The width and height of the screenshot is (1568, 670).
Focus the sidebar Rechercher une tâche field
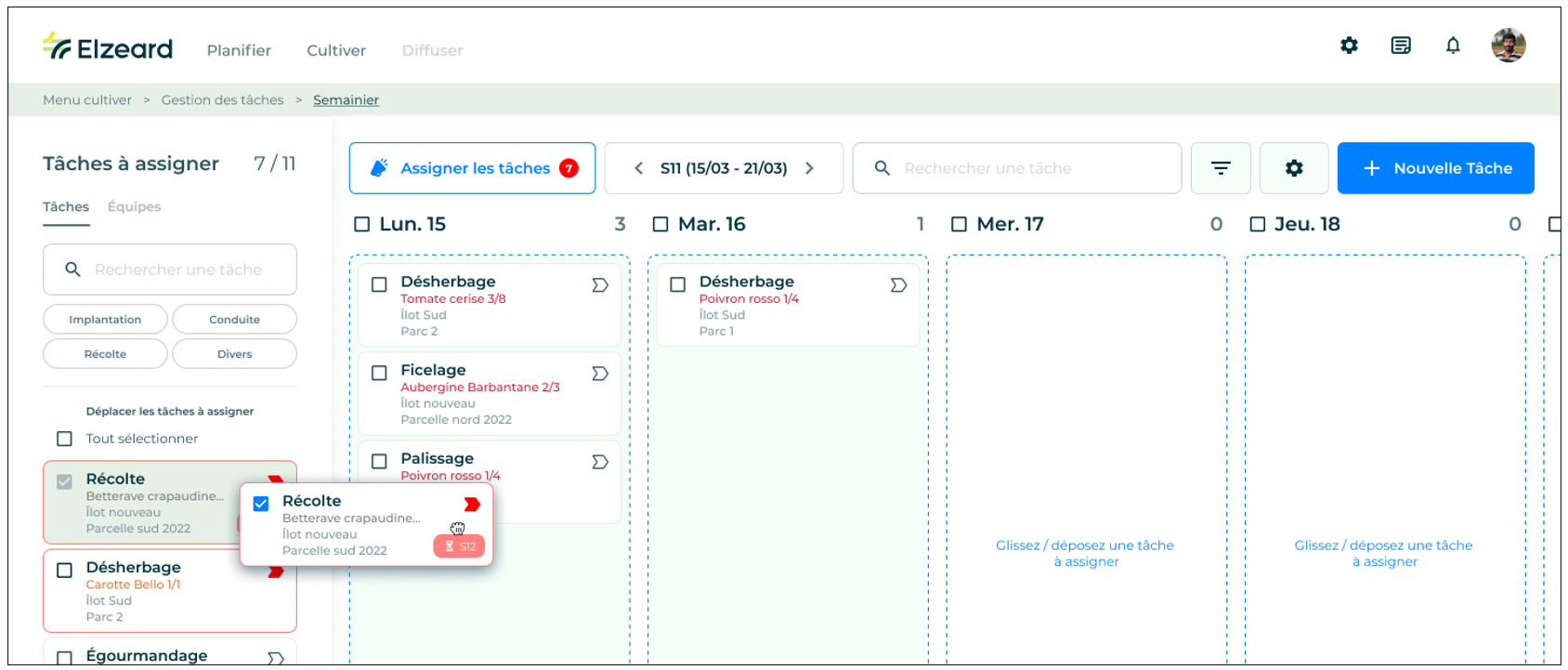[x=170, y=269]
